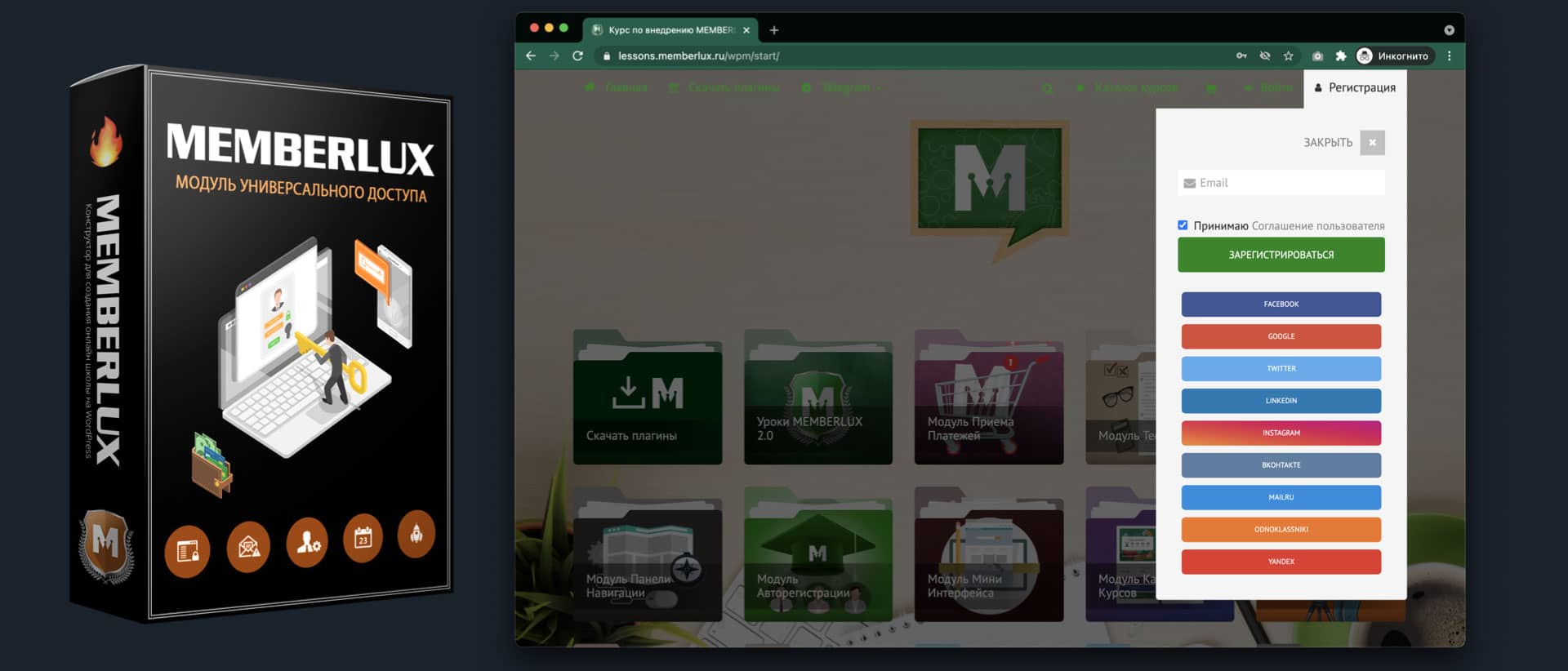View site info via the padlock icon
The height and width of the screenshot is (671, 1568).
[x=606, y=56]
